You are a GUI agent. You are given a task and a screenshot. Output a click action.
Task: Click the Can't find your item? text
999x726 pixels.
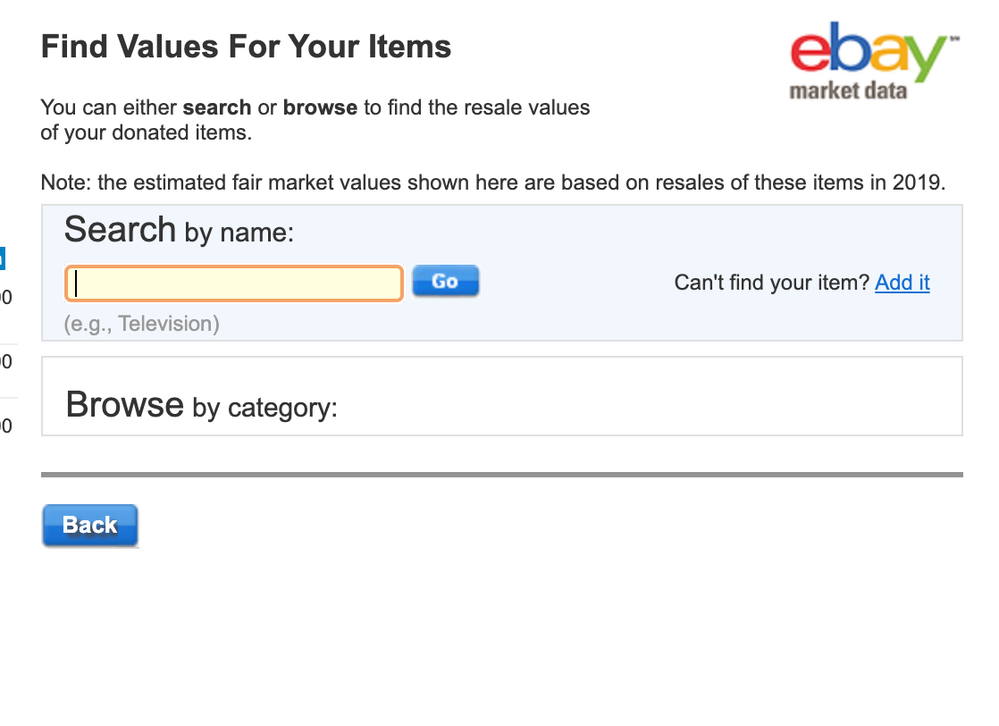[772, 282]
